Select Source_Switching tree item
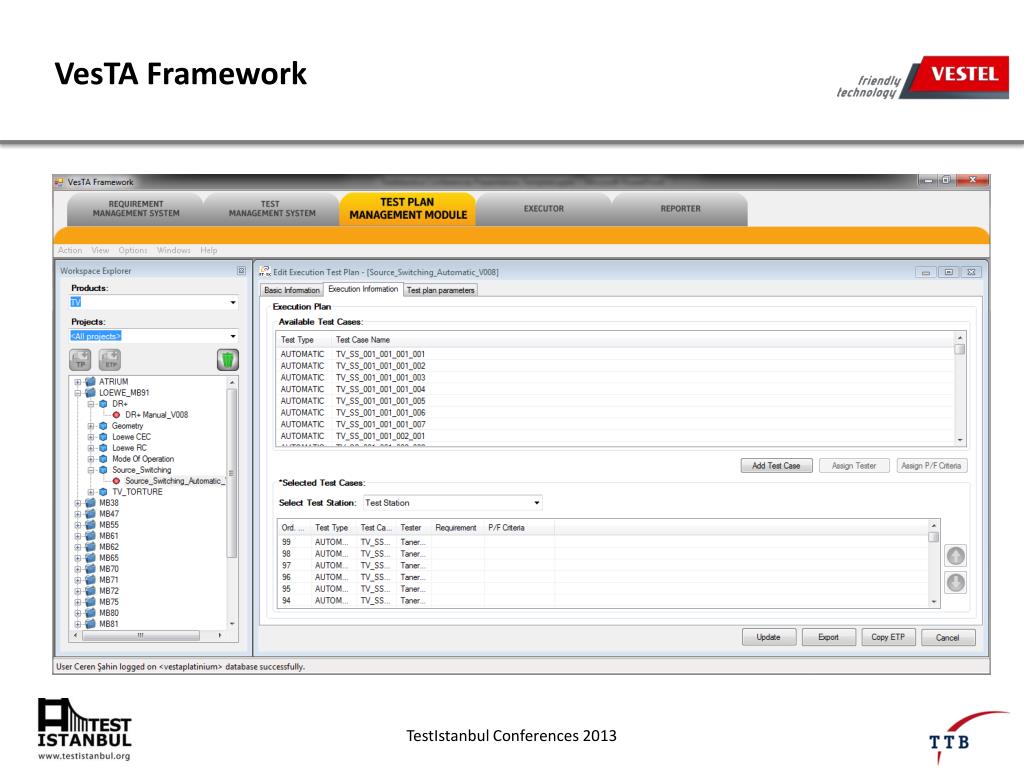 coord(142,470)
